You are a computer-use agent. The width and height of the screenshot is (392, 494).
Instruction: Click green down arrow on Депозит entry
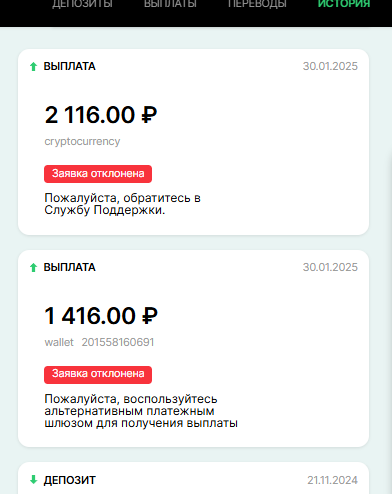click(33, 480)
